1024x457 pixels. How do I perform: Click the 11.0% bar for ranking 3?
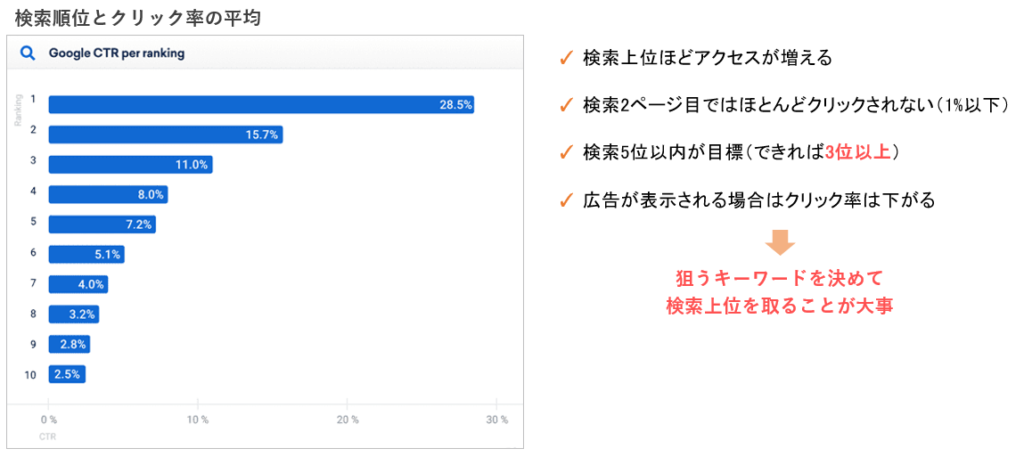coord(130,164)
